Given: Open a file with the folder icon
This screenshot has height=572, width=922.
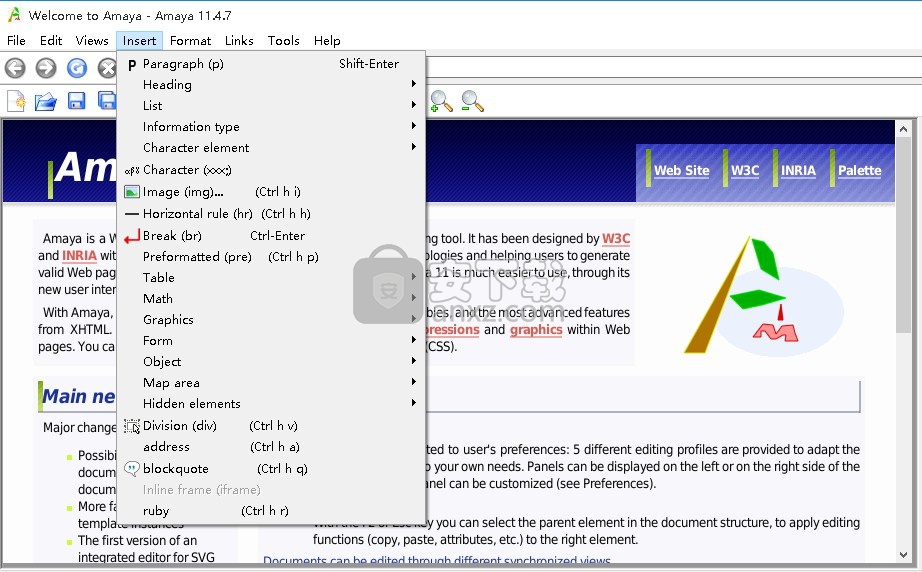Looking at the screenshot, I should coord(46,101).
